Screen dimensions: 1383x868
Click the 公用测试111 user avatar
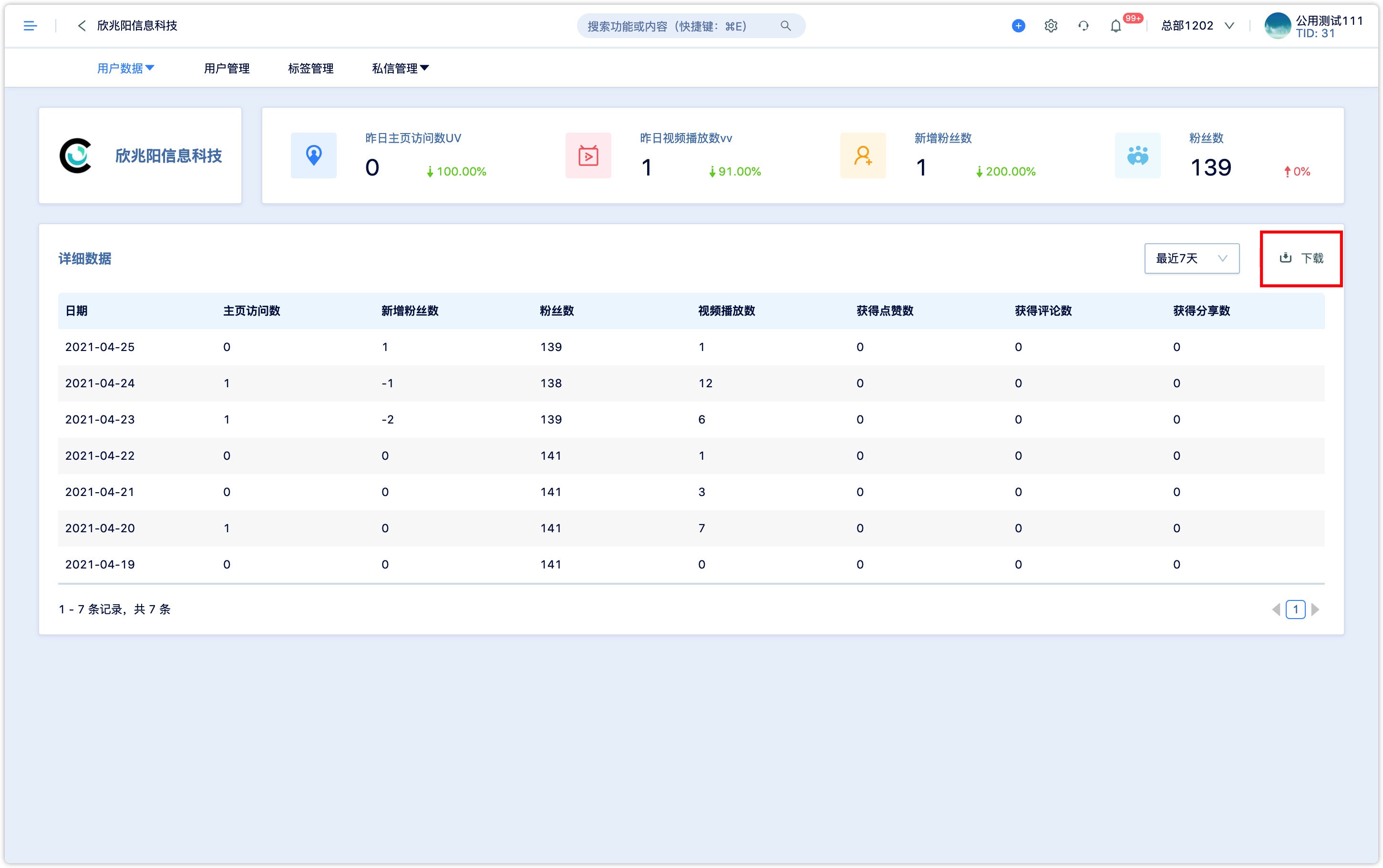pos(1278,26)
